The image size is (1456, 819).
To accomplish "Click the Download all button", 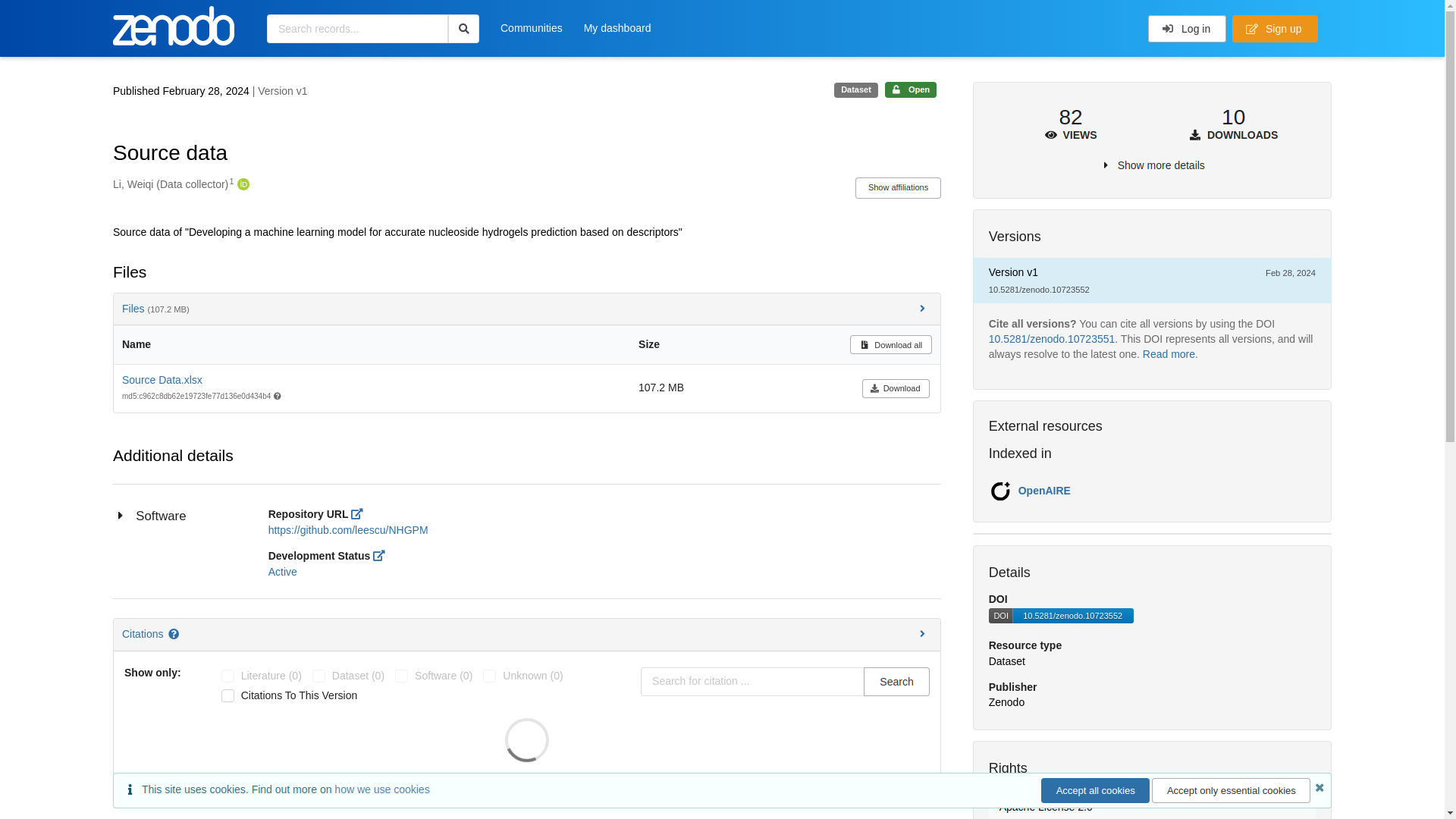I will coord(891,345).
